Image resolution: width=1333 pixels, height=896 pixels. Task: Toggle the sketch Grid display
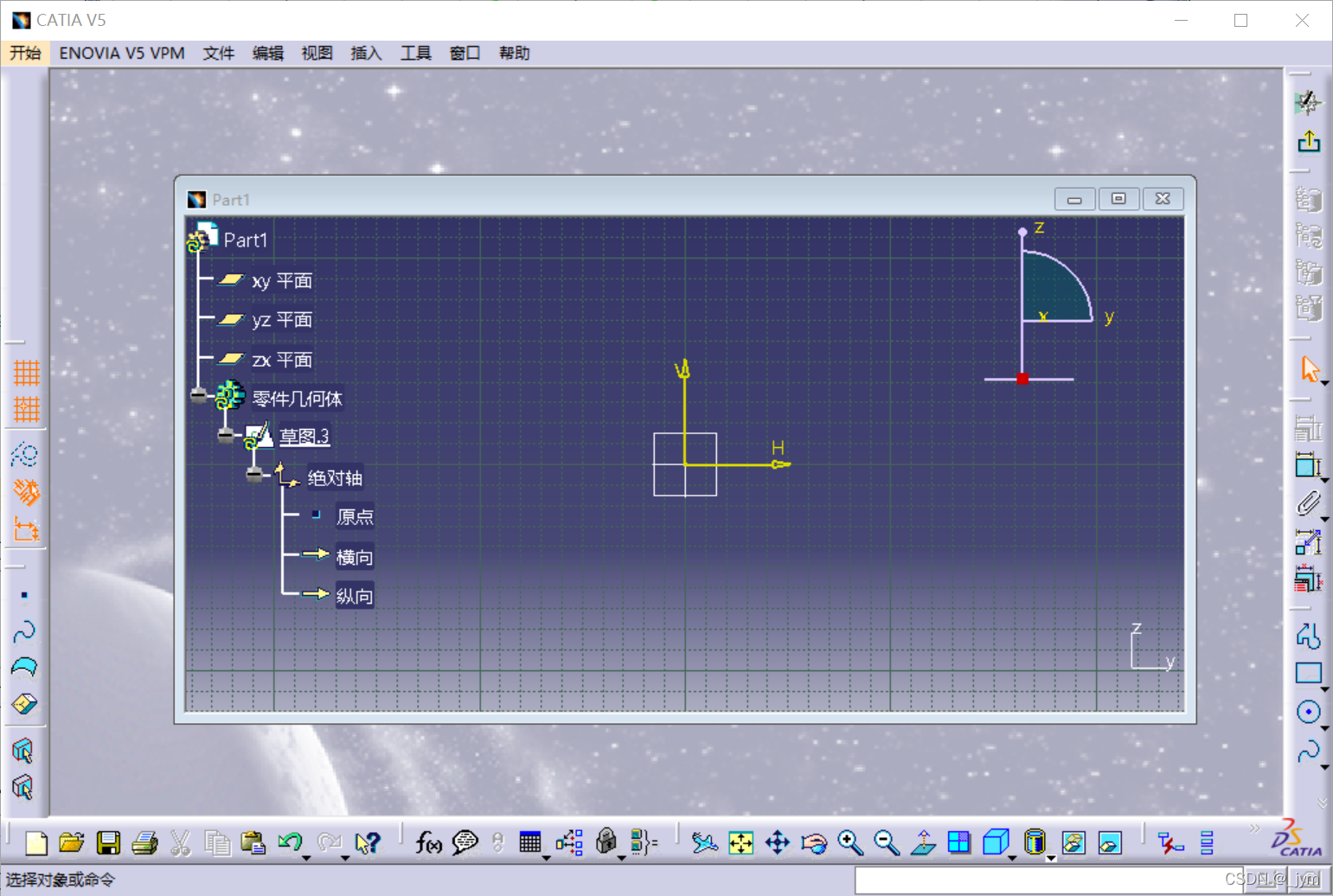(x=26, y=373)
